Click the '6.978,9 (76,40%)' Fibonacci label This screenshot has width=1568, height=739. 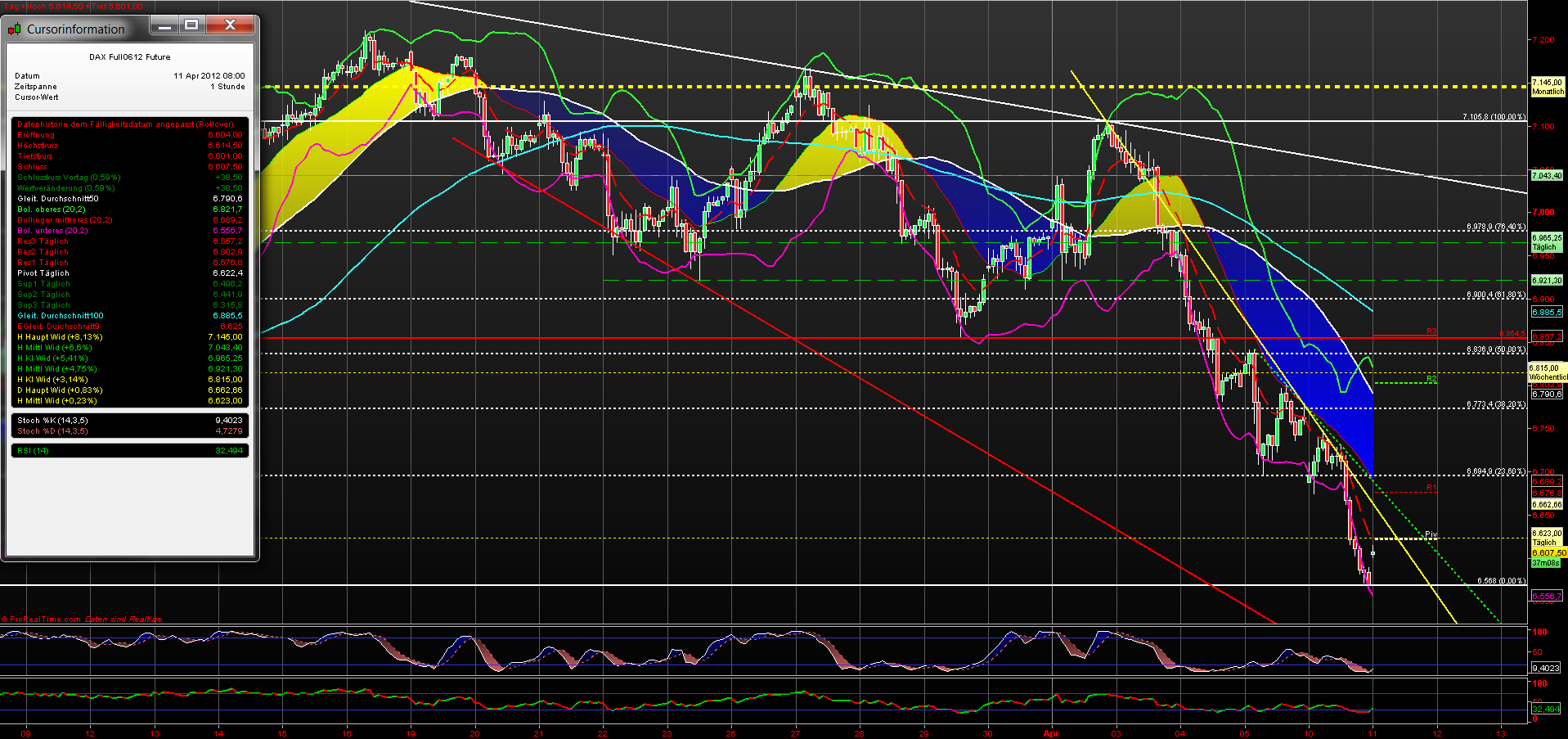1496,227
